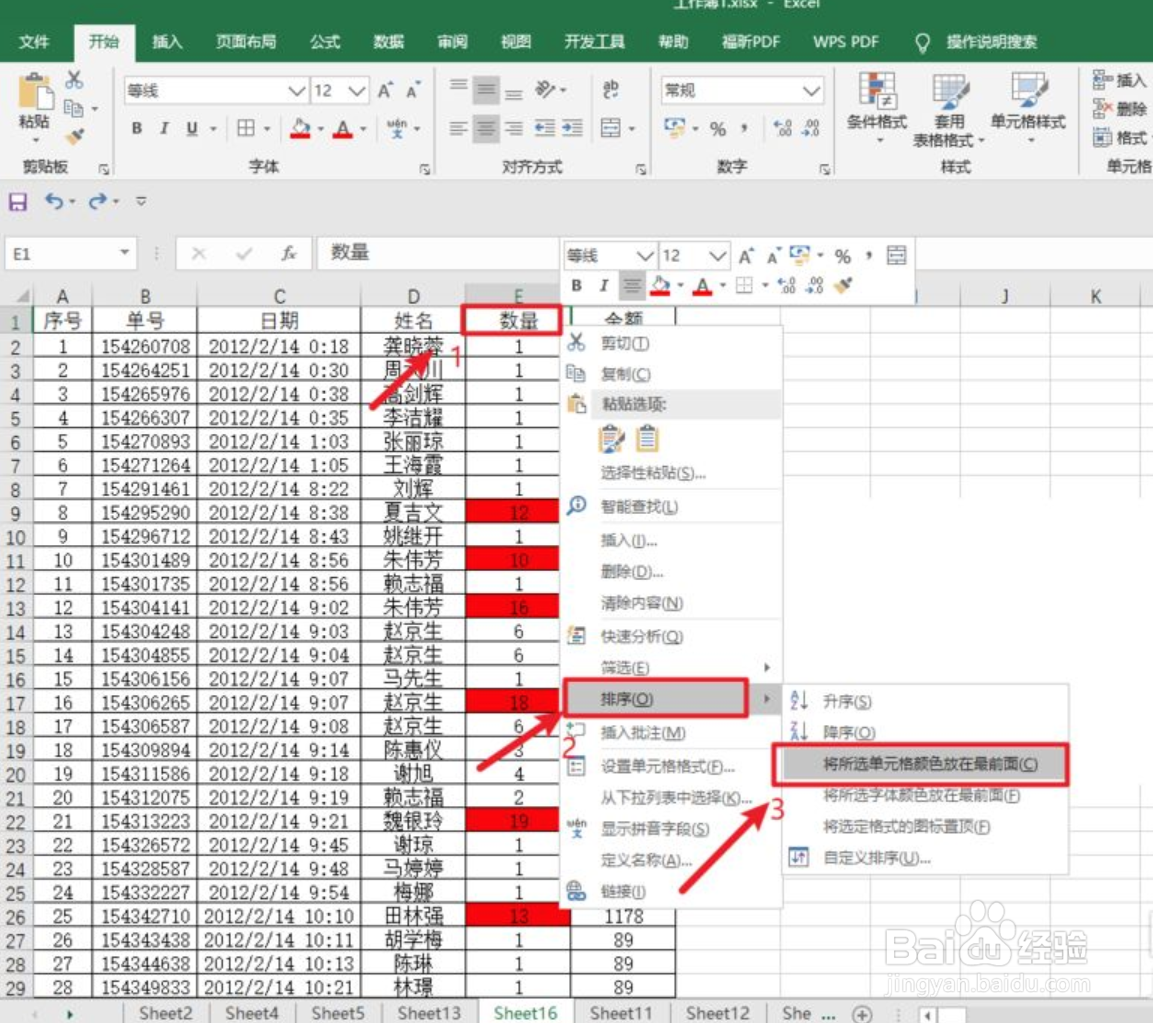Screen dimensions: 1153x1023
Task: Choose 复制(C) in the context menu
Action: point(671,374)
